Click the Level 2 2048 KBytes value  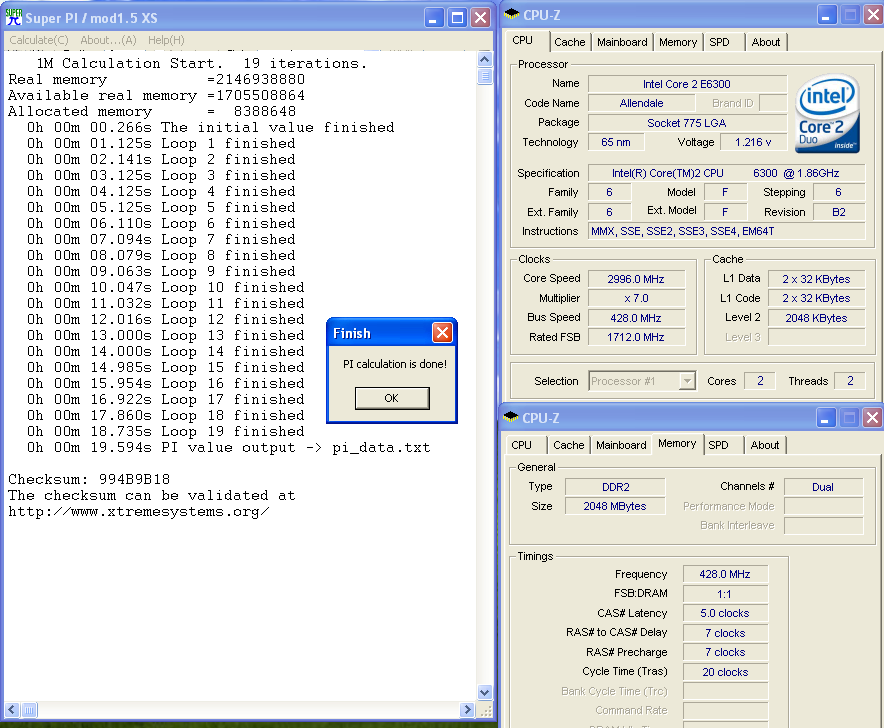[x=816, y=318]
